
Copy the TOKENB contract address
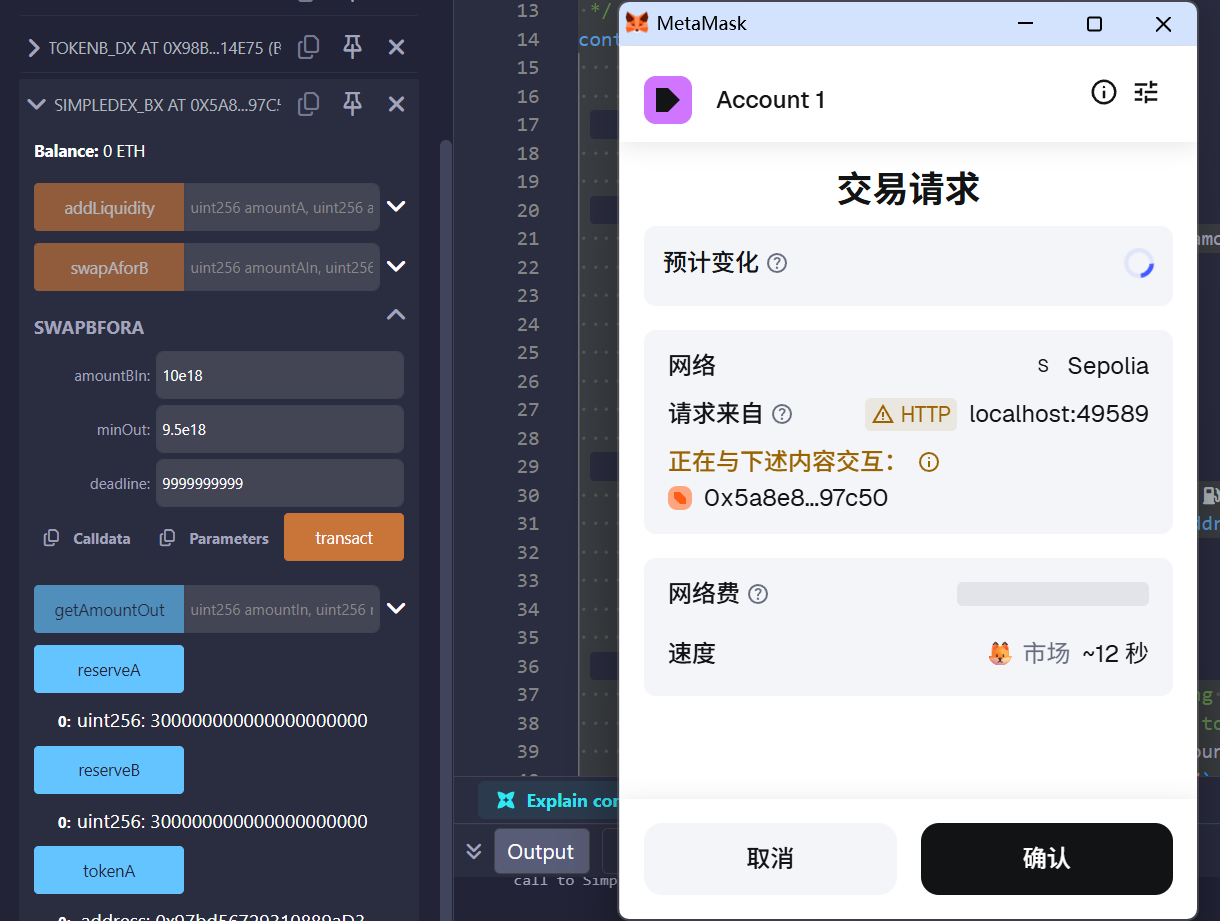pos(310,46)
